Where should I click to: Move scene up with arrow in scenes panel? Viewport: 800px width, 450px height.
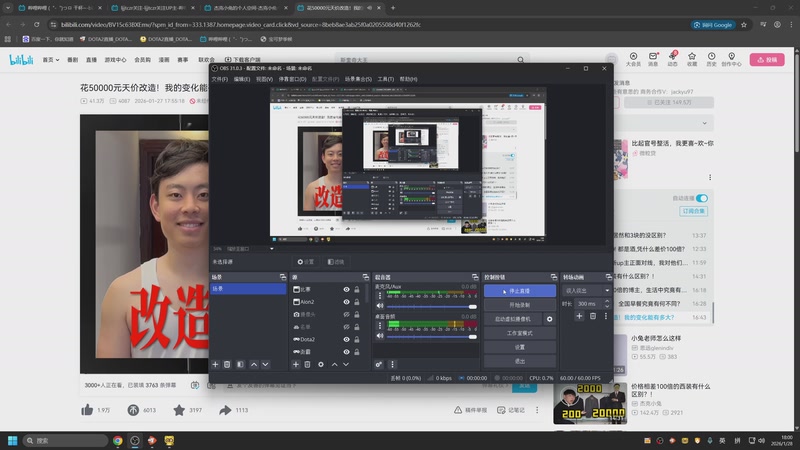pos(254,364)
